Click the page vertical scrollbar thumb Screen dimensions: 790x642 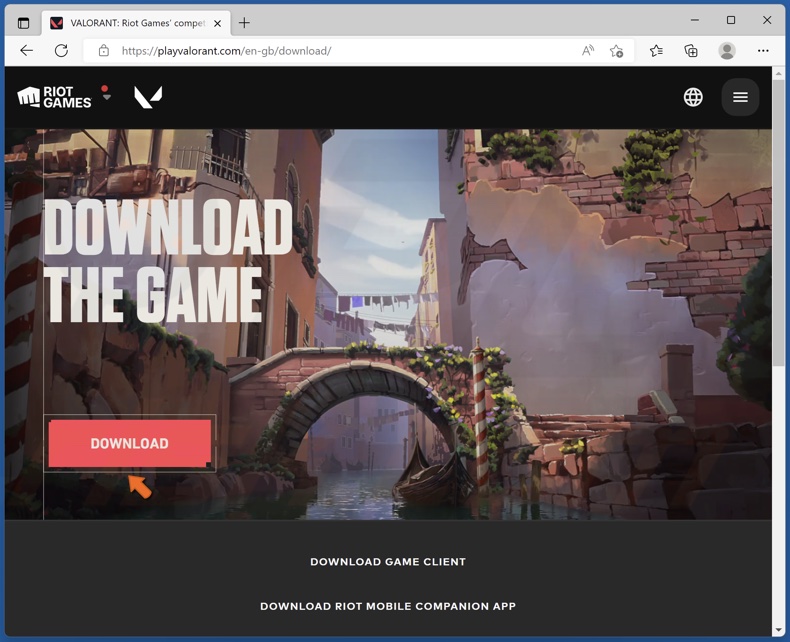(x=778, y=222)
